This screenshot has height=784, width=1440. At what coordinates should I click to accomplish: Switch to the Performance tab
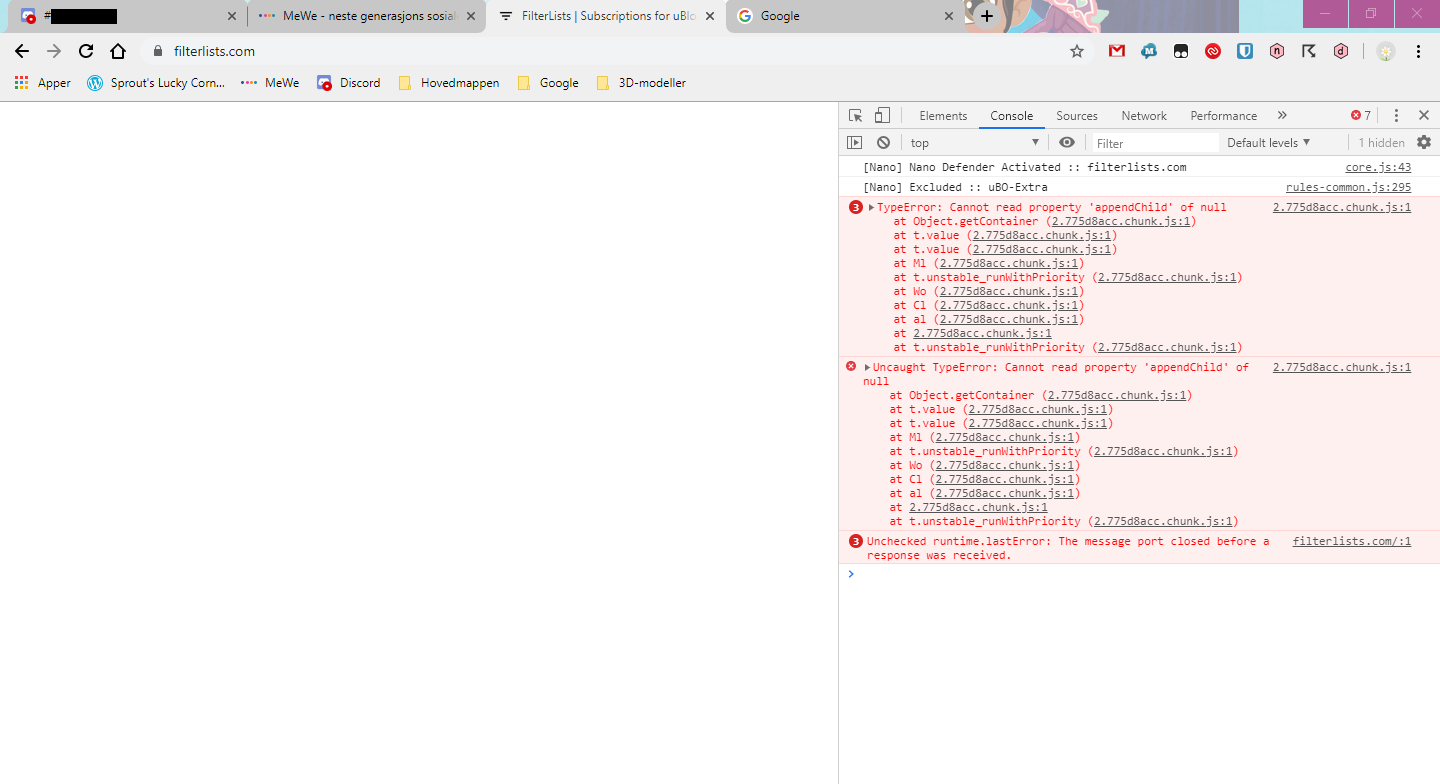point(1223,116)
